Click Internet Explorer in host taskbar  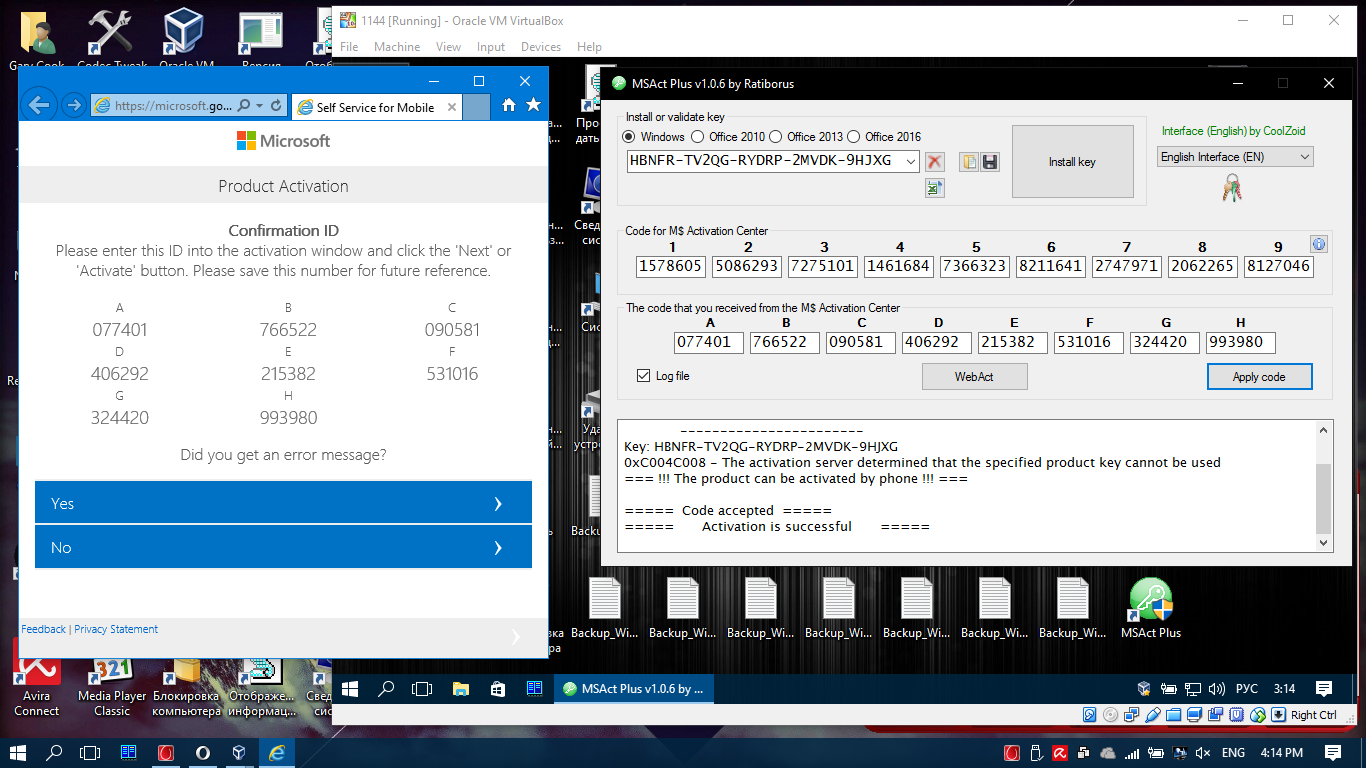click(277, 752)
